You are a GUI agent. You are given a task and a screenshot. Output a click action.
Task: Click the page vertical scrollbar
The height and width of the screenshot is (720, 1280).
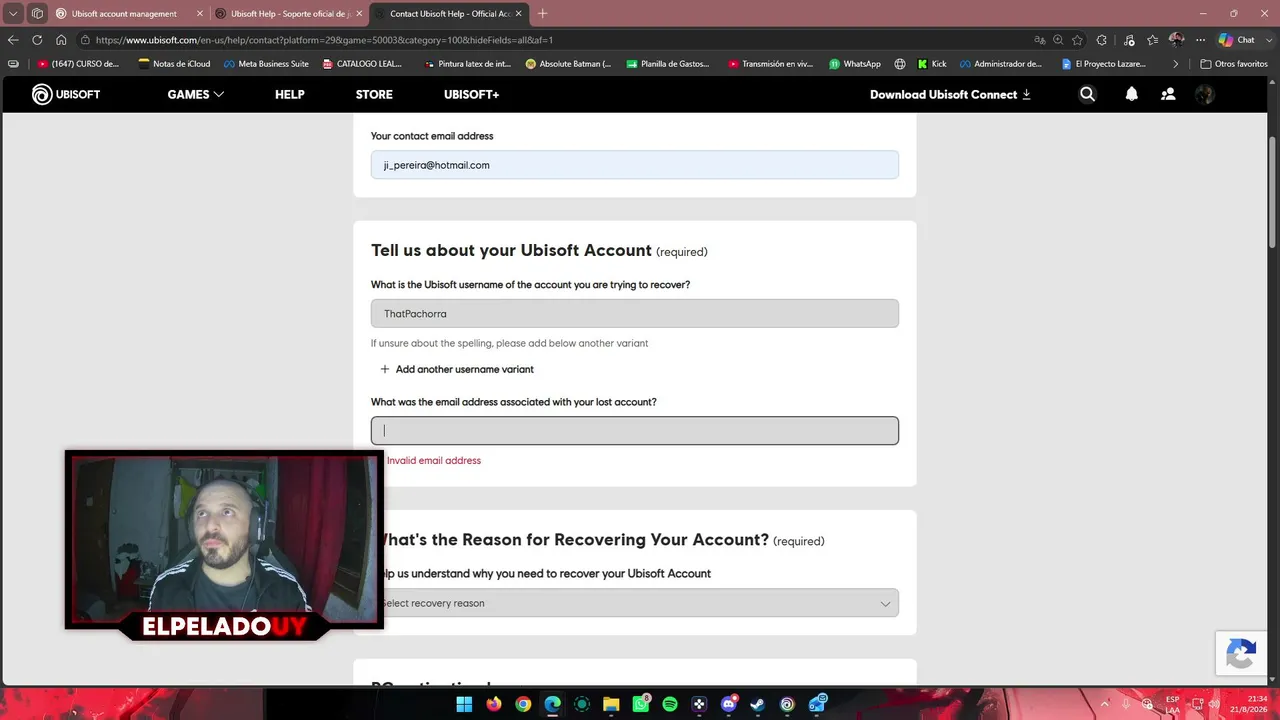point(1273,190)
